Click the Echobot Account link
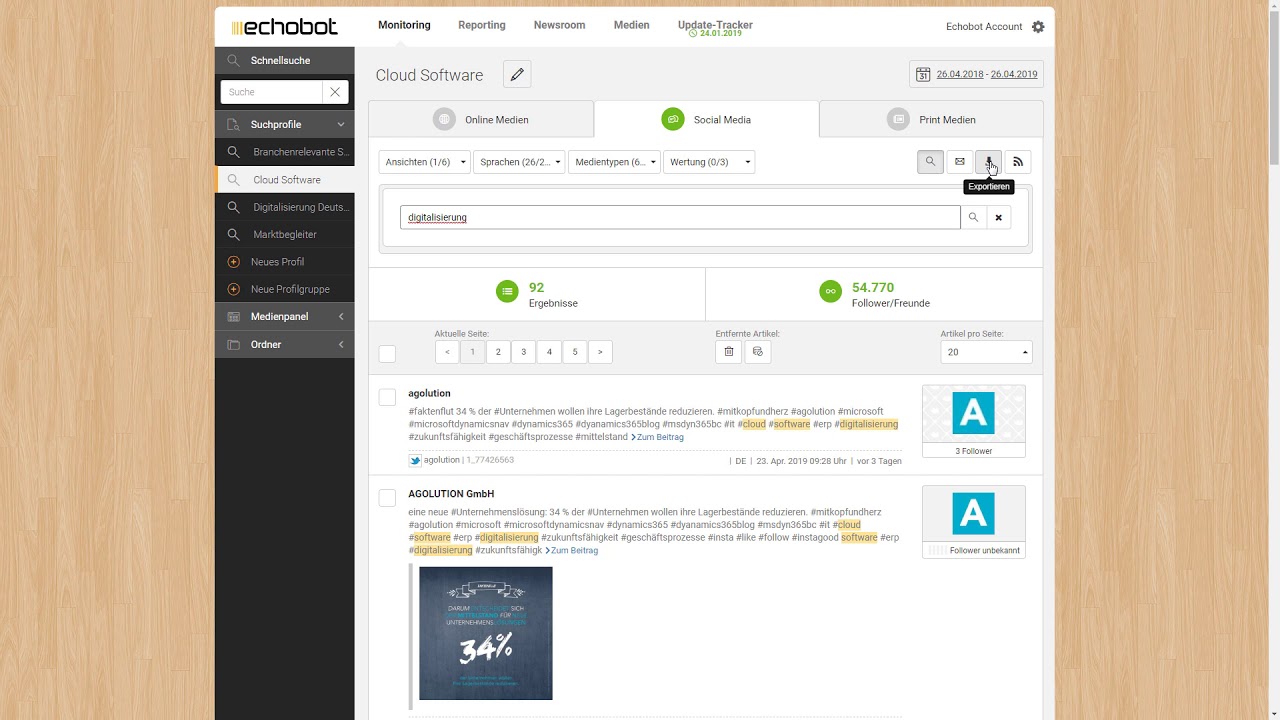Screen dimensions: 1280x720 coord(984,27)
